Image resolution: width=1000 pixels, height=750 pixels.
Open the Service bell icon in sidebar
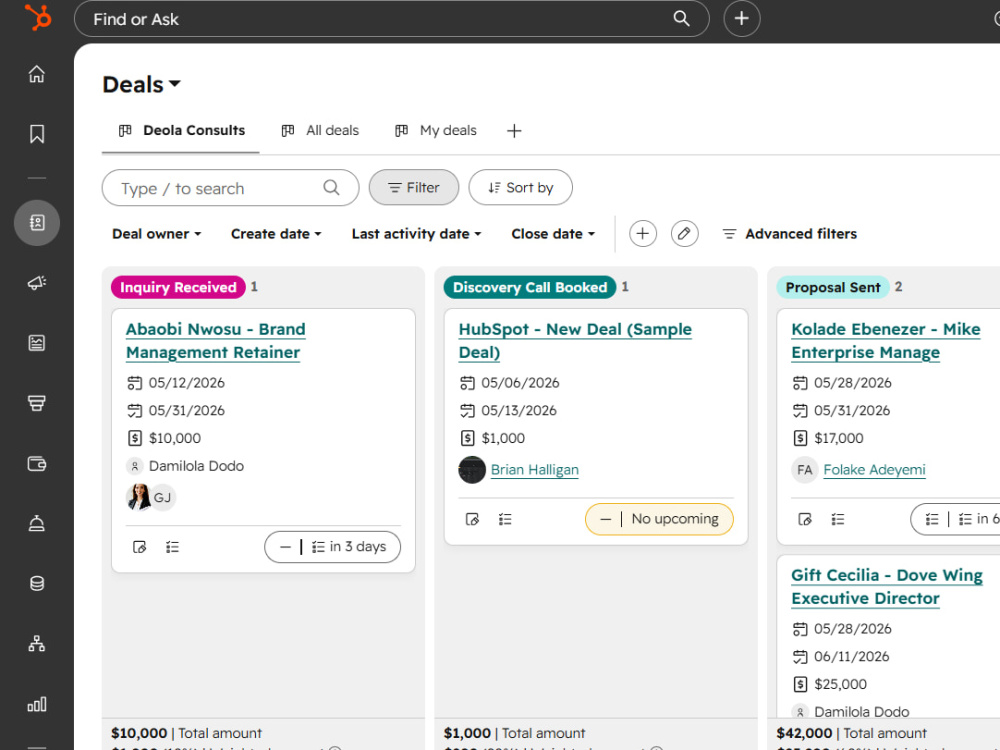click(37, 524)
